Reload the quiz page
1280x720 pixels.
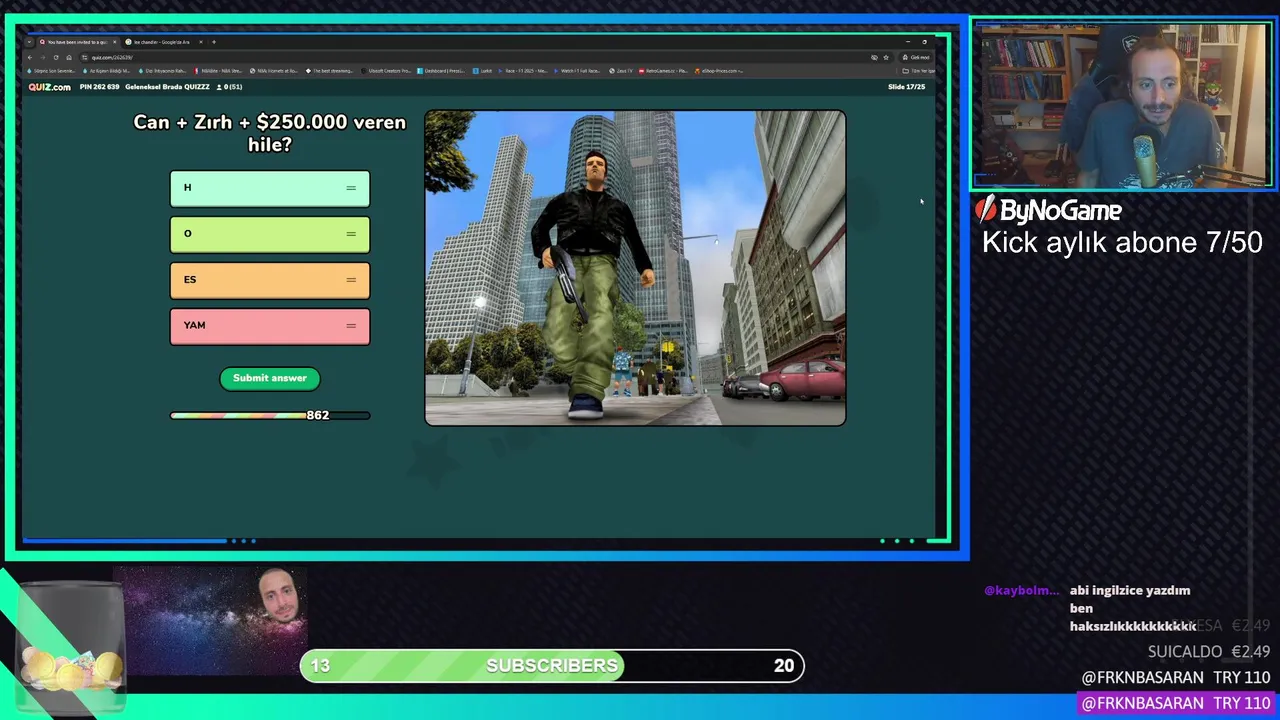pyautogui.click(x=56, y=57)
